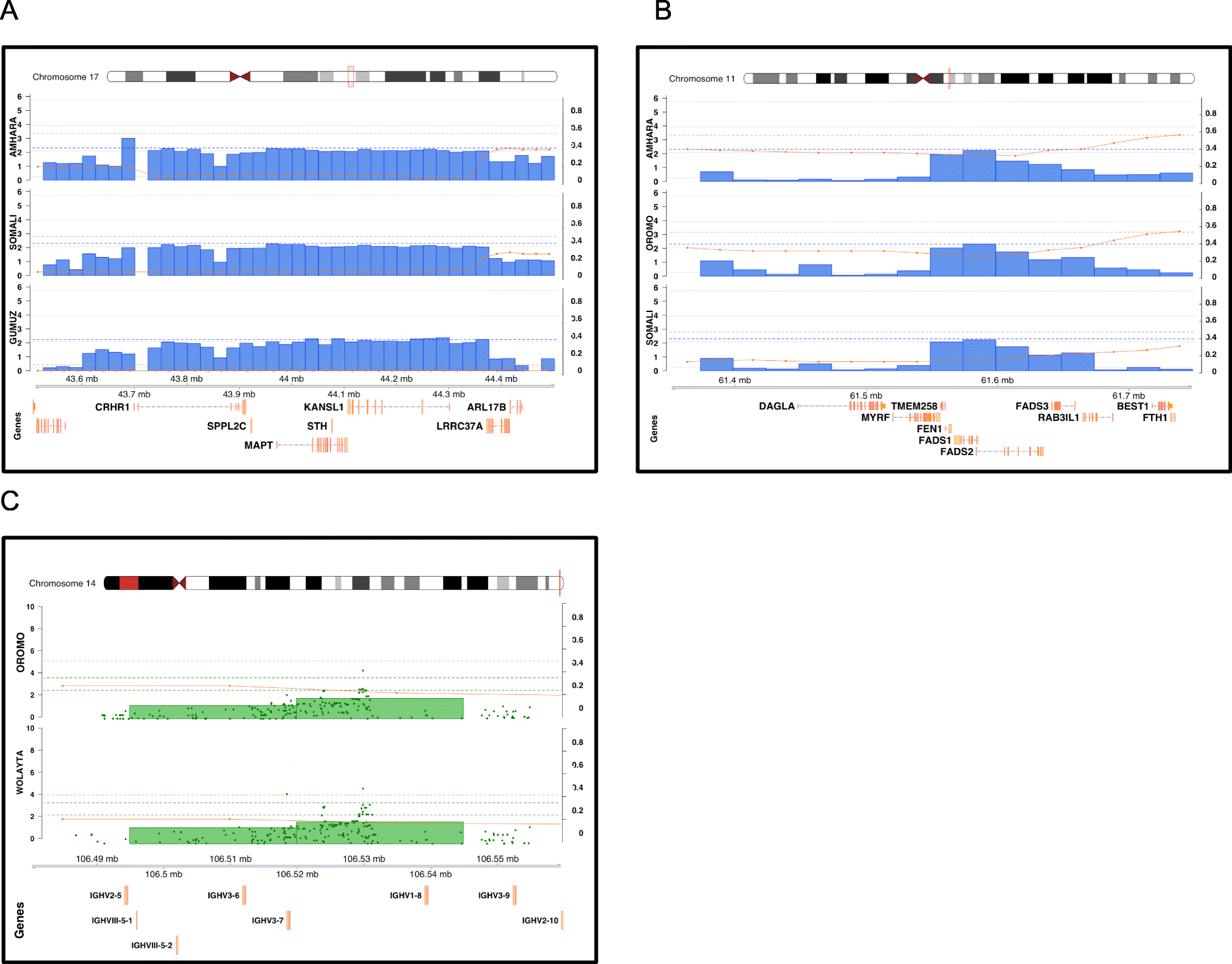Screen dimensions: 1232x964
Task: Click the panel B letter label
Action: 662,11
